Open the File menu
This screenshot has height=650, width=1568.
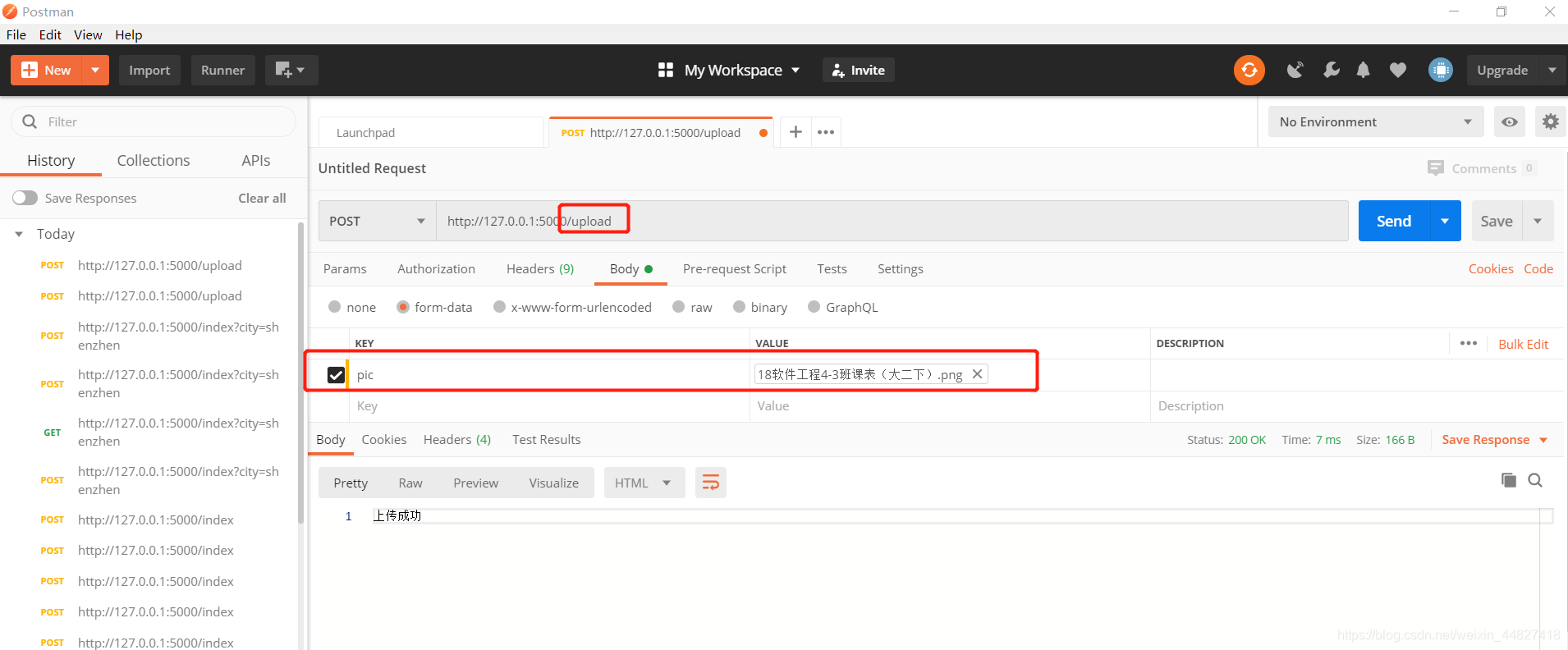(x=16, y=34)
